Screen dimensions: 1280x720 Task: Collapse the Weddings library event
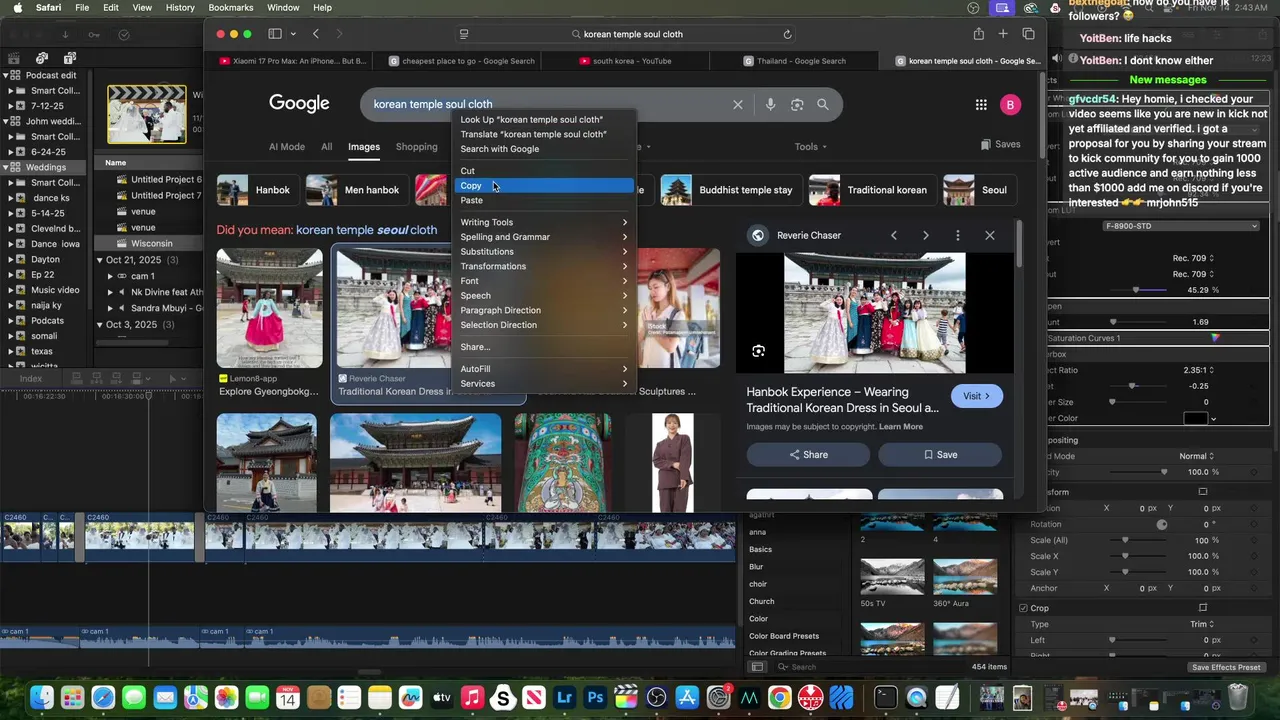[x=6, y=167]
